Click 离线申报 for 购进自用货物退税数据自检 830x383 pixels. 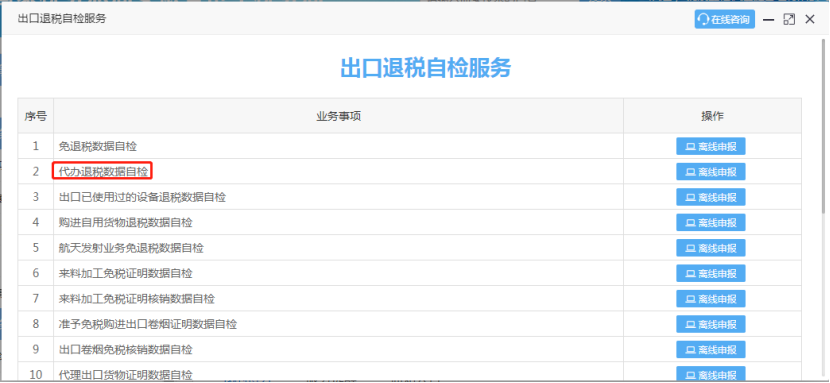[710, 222]
